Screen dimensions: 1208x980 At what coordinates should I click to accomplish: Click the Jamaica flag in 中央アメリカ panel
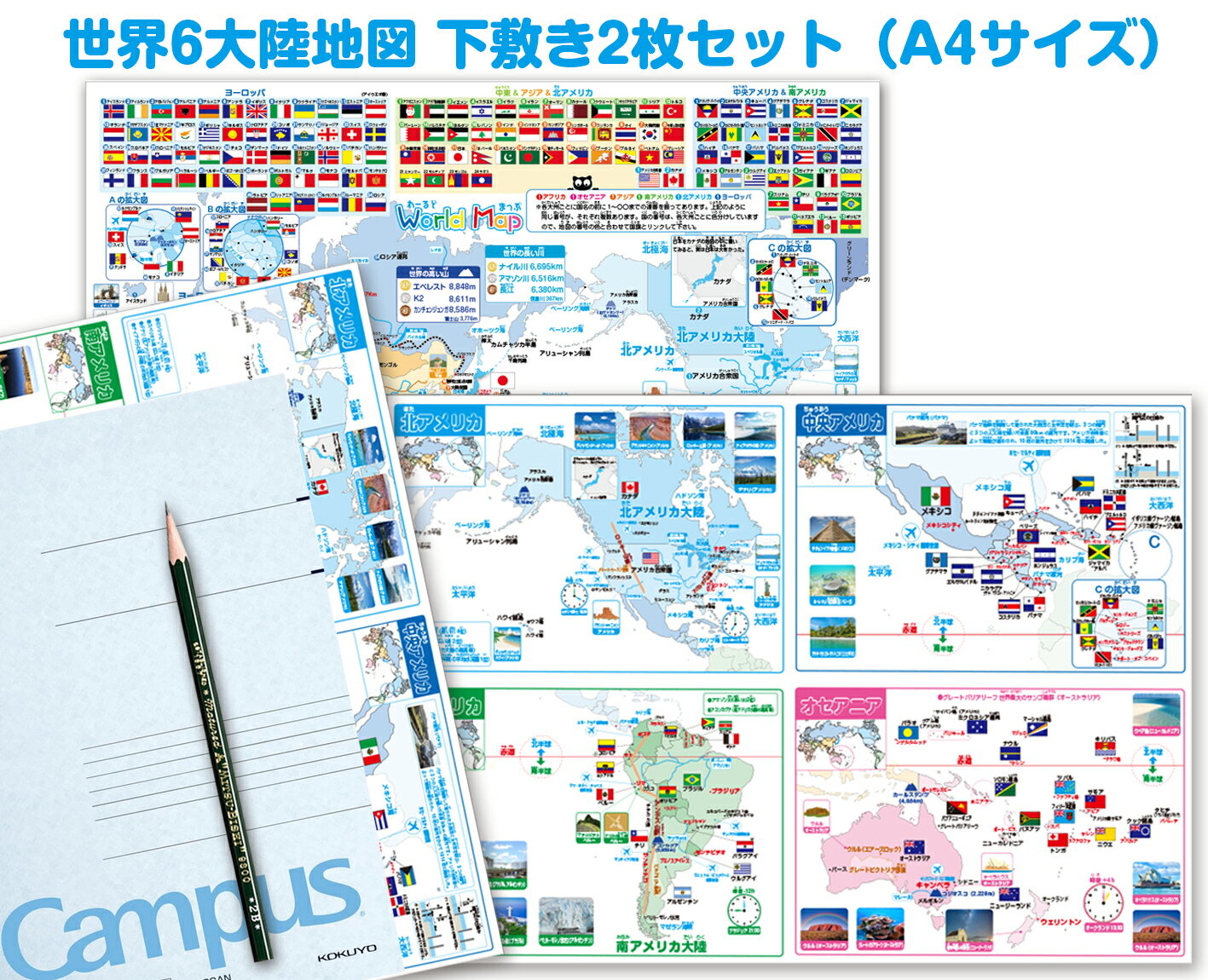click(x=1098, y=552)
